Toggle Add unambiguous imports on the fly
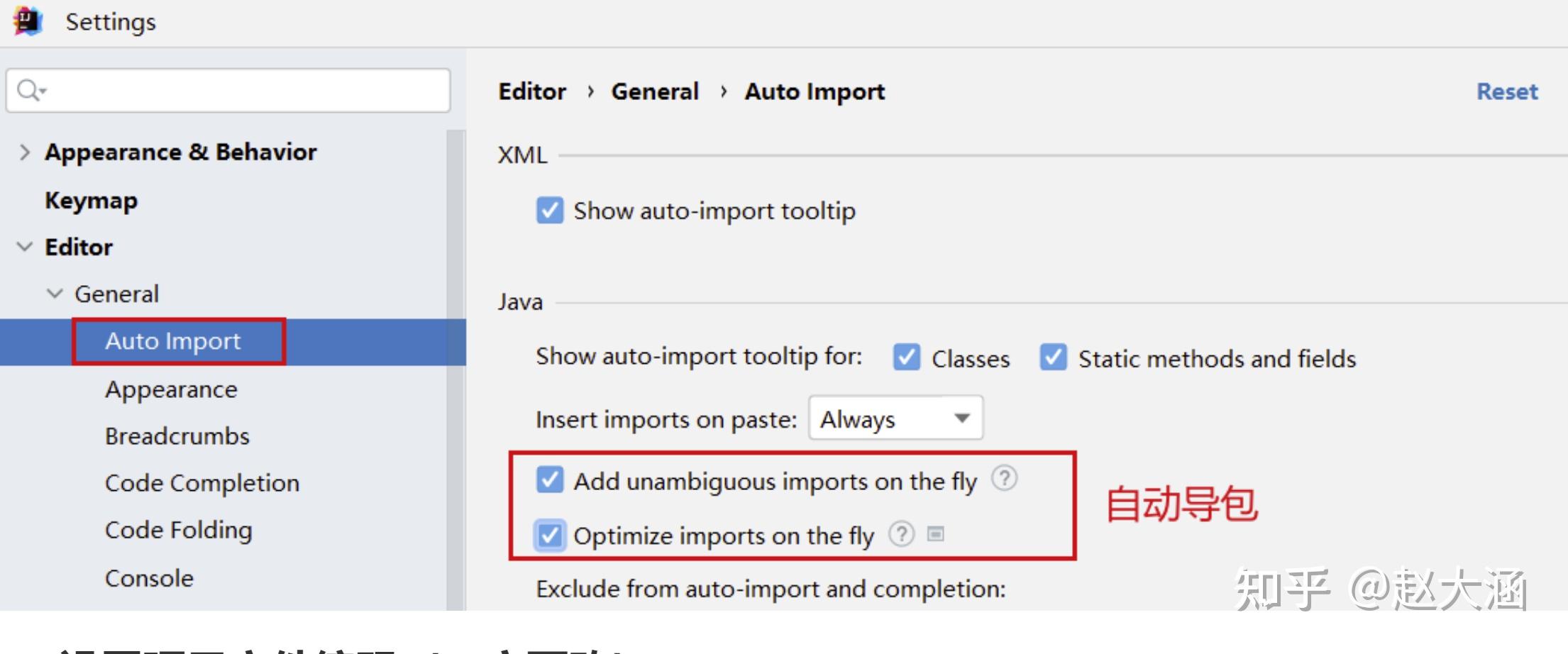 pos(550,480)
